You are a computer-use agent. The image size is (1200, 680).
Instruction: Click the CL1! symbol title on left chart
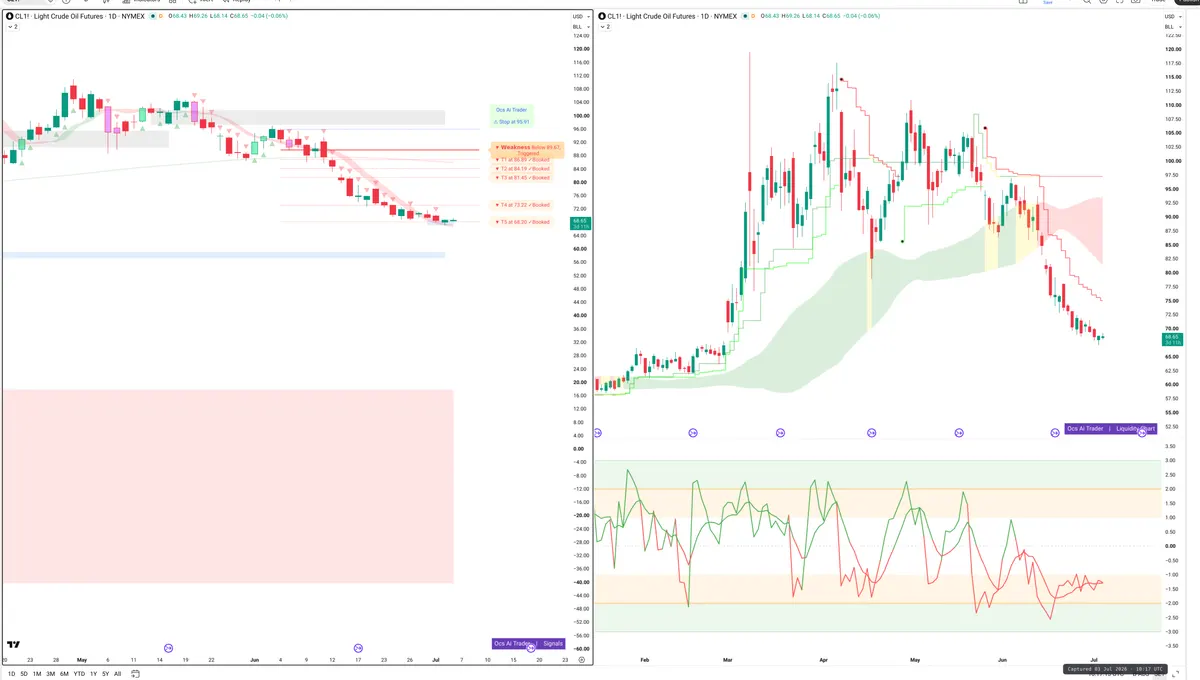(79, 16)
